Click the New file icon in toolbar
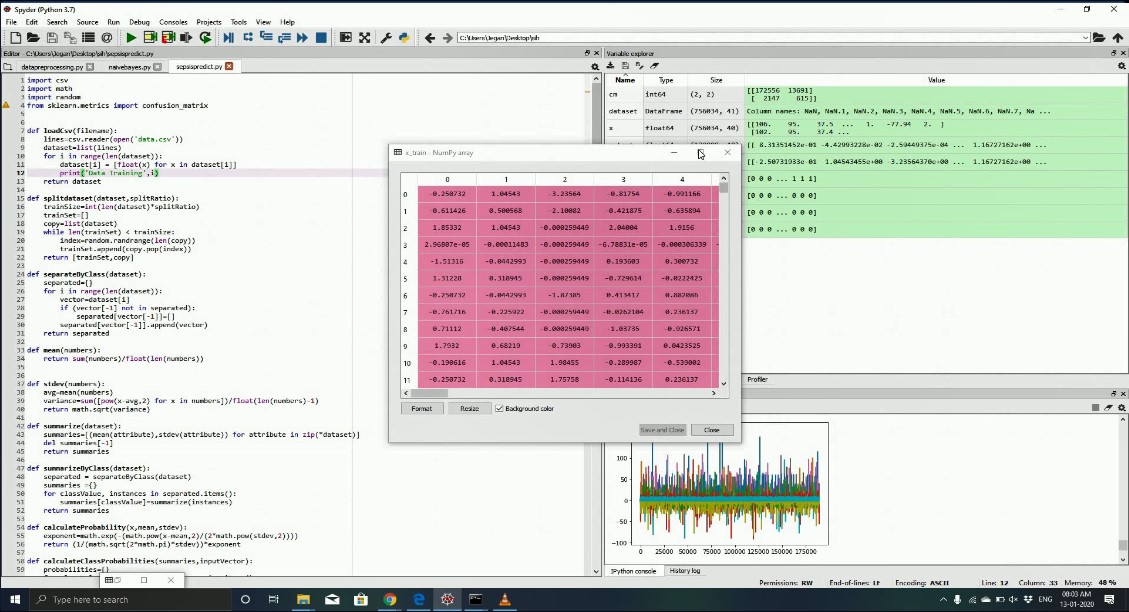 point(16,38)
